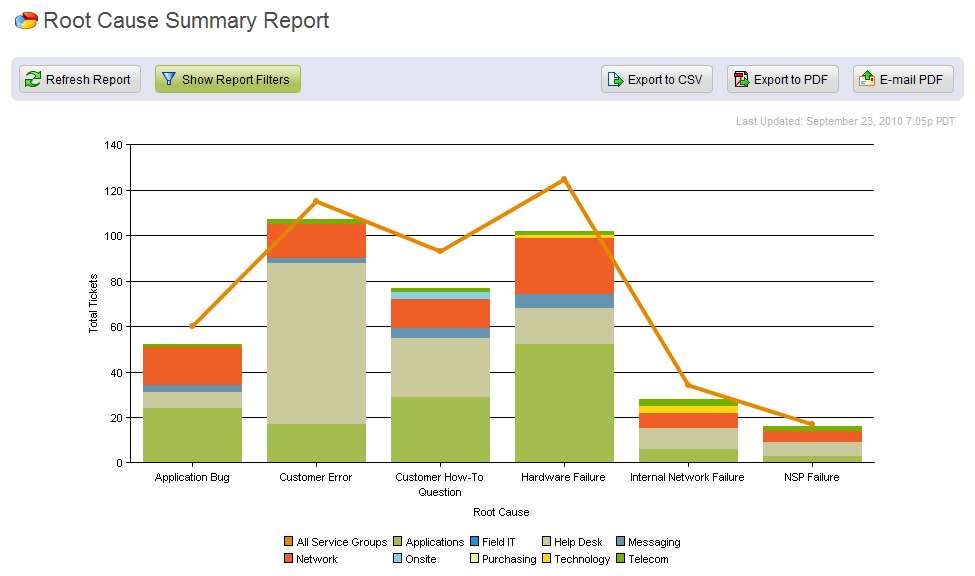Screen dimensions: 975x576
Task: Click the 140 value on the y-axis
Action: 113,145
